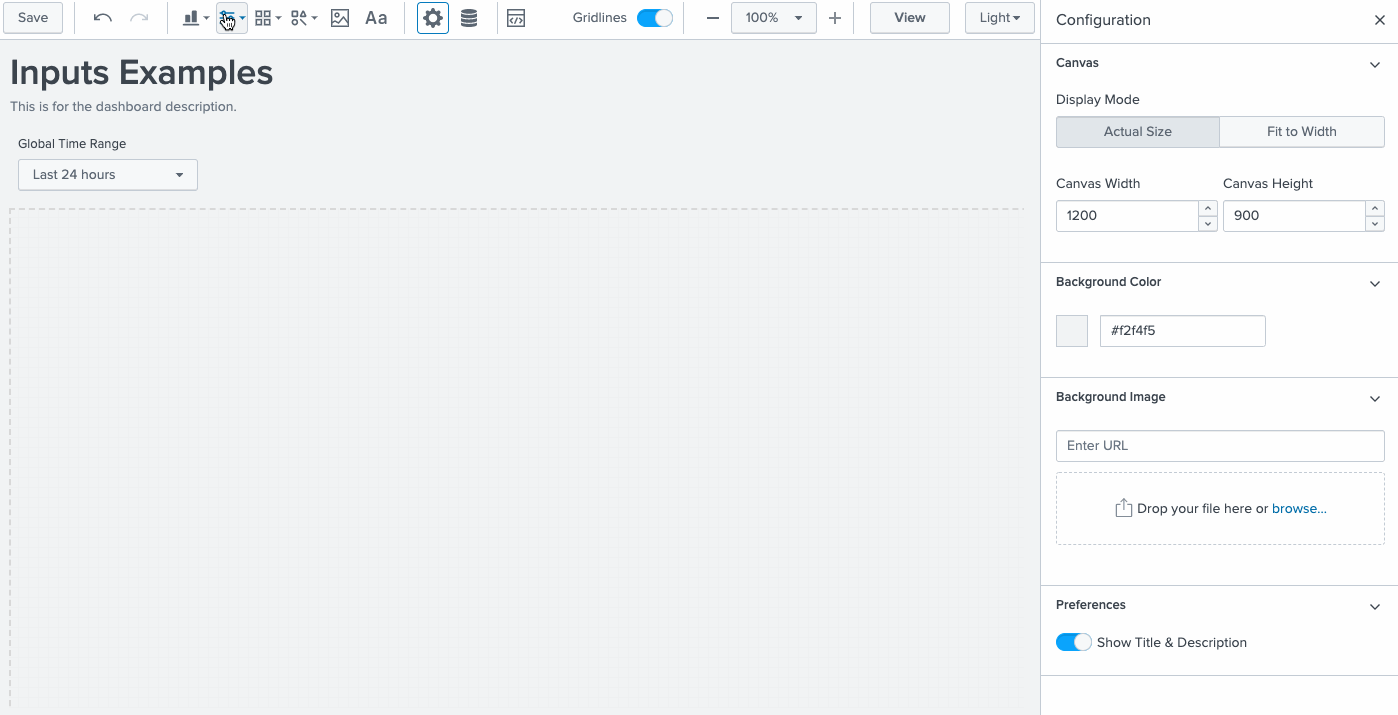Image resolution: width=1398 pixels, height=715 pixels.
Task: Select Actual Size display mode
Action: pos(1137,131)
